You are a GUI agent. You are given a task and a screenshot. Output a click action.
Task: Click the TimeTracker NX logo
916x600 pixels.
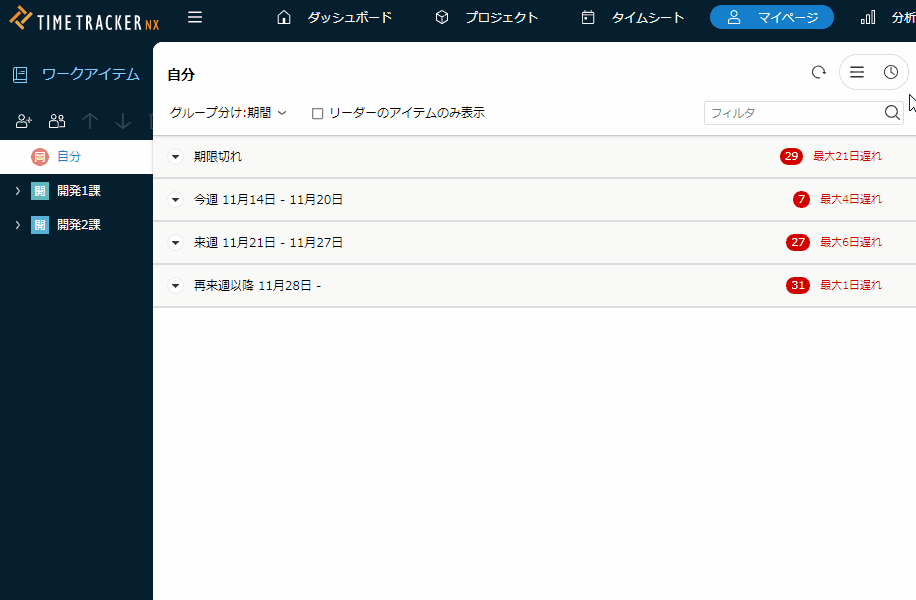click(x=84, y=18)
